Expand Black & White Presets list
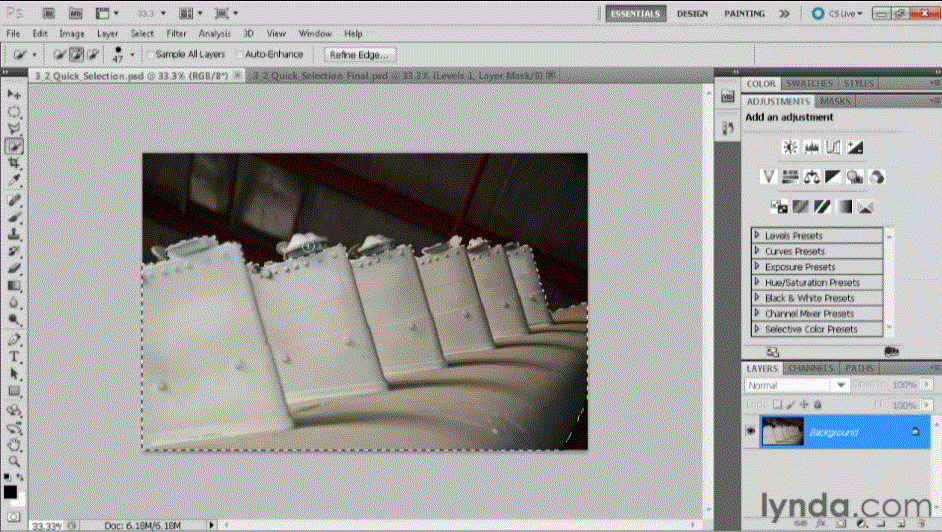The width and height of the screenshot is (942, 532). coord(757,298)
